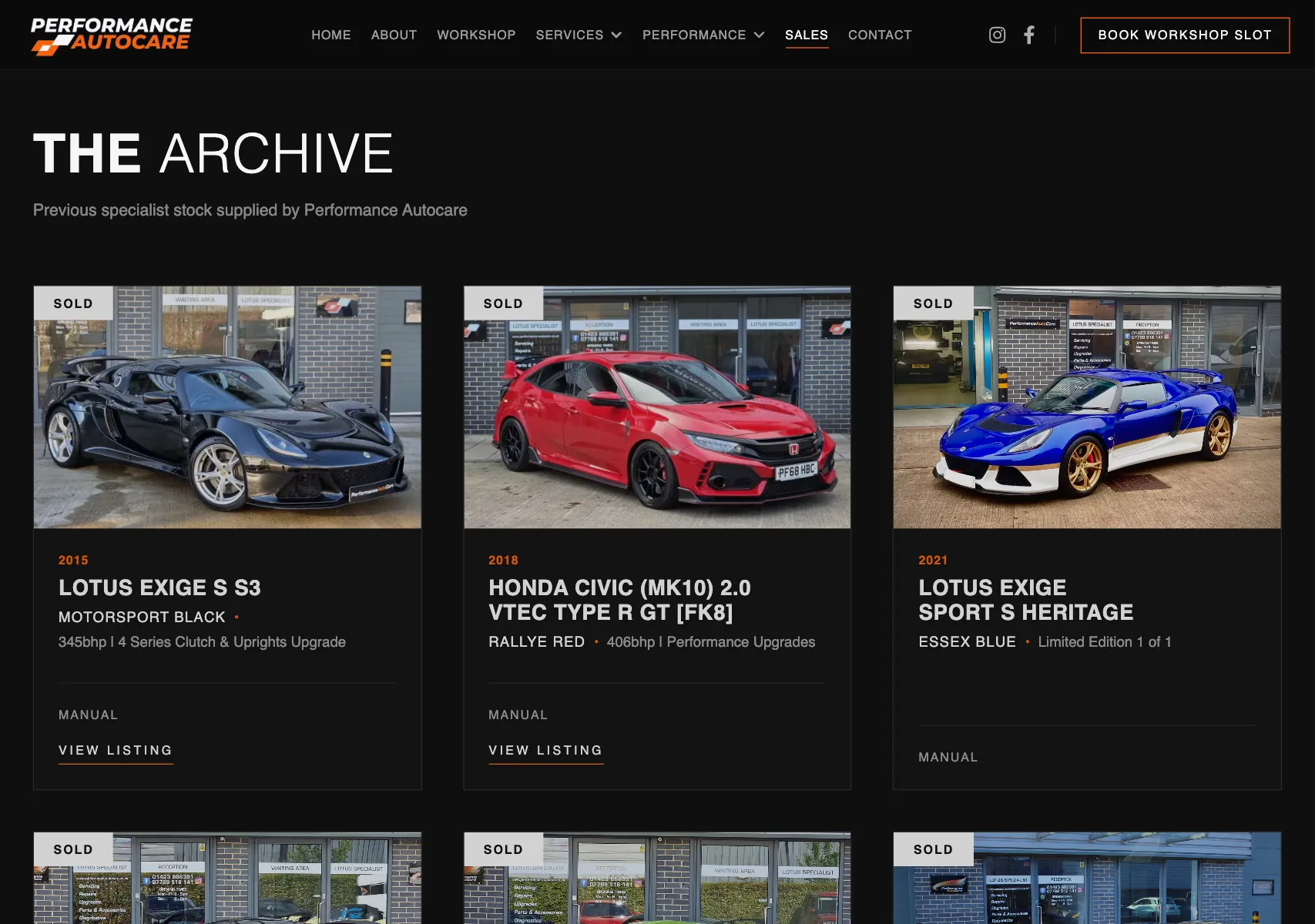Click the year '2018' label
The image size is (1315, 924).
pos(503,560)
